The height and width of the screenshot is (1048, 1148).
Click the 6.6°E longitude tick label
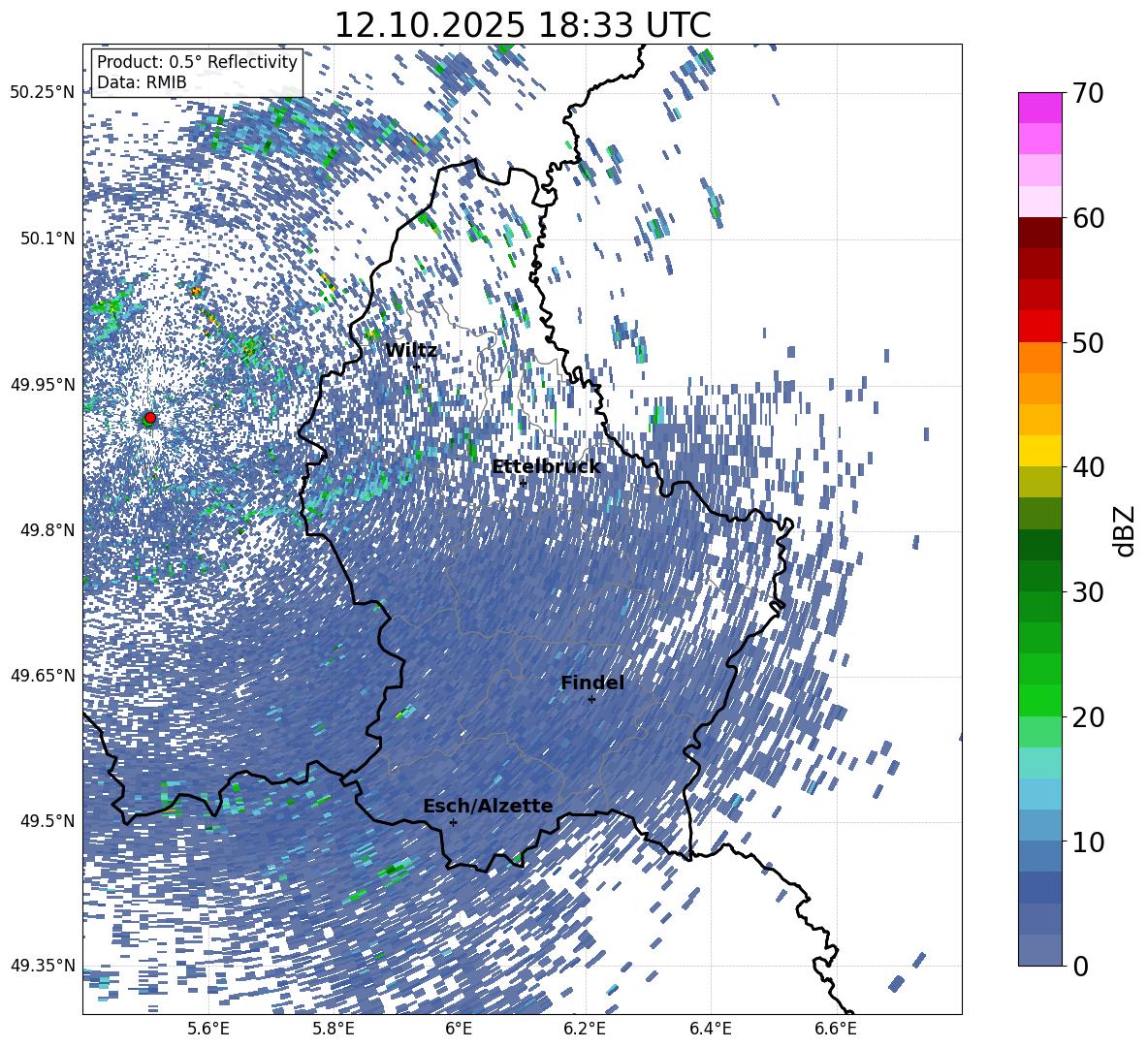click(836, 1029)
